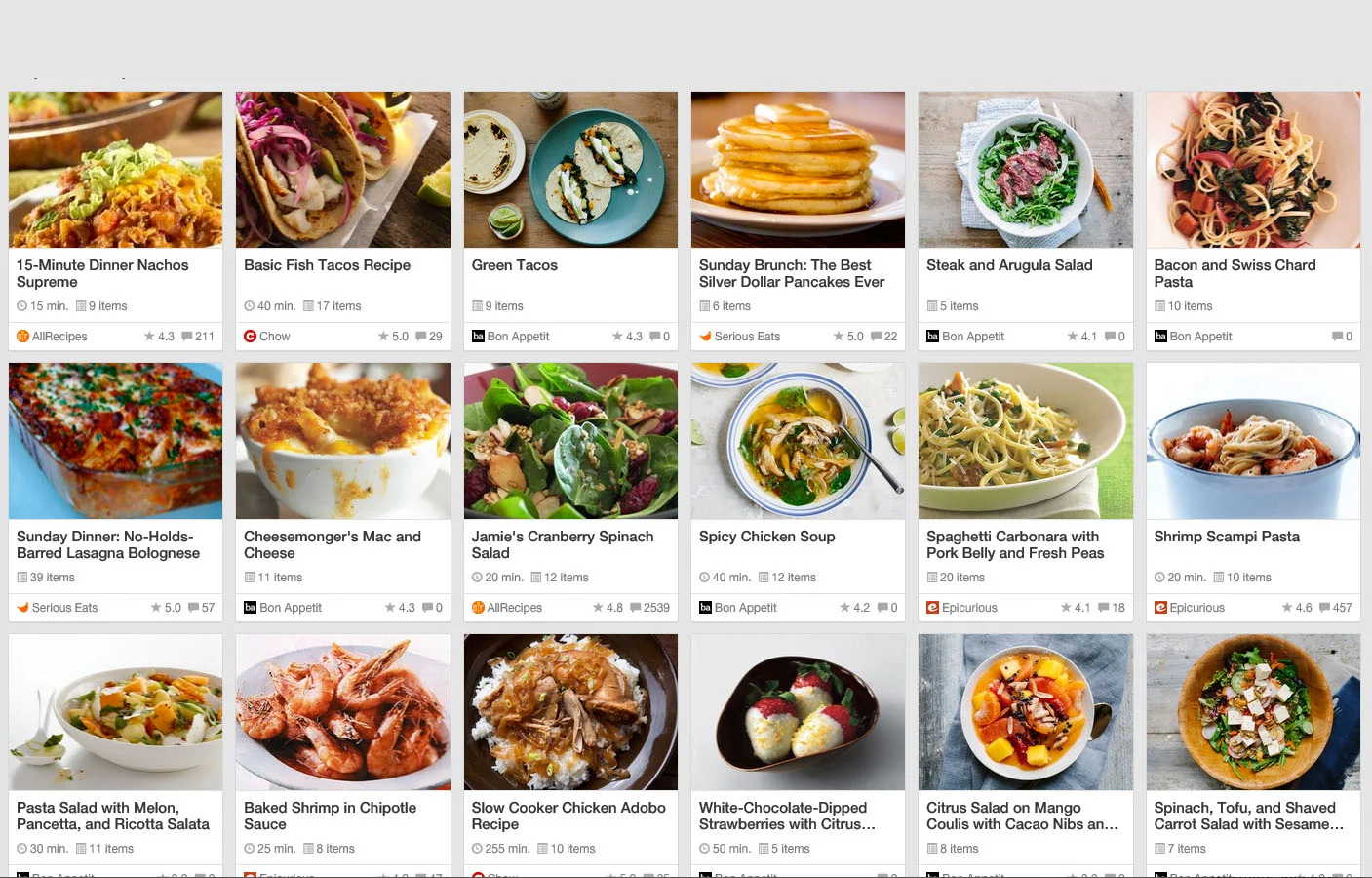Click the Bon Appetit logo under Green Tacos
Viewport: 1372px width, 878px height.
(x=478, y=337)
